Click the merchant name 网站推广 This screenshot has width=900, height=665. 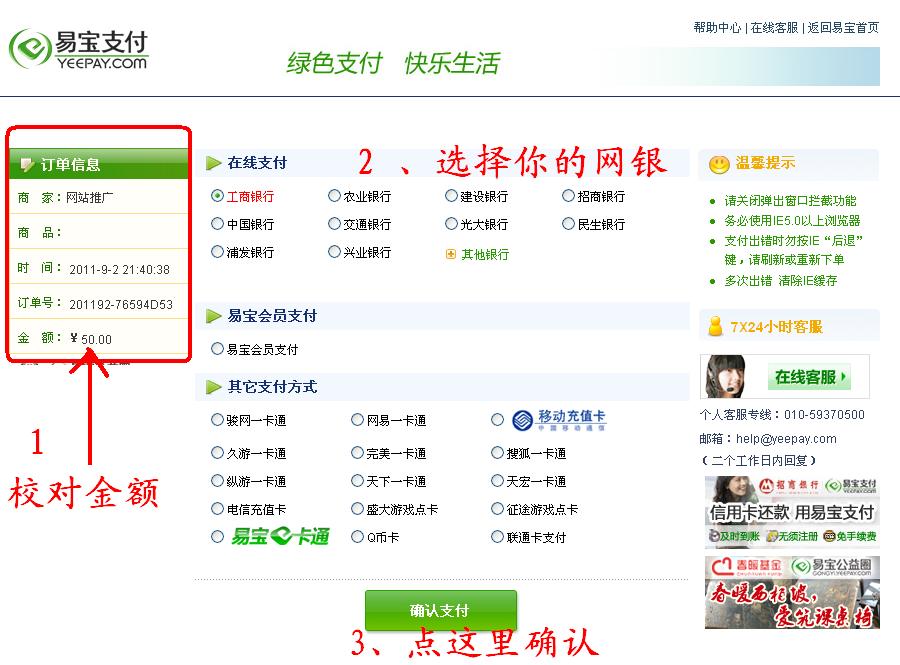[90, 198]
